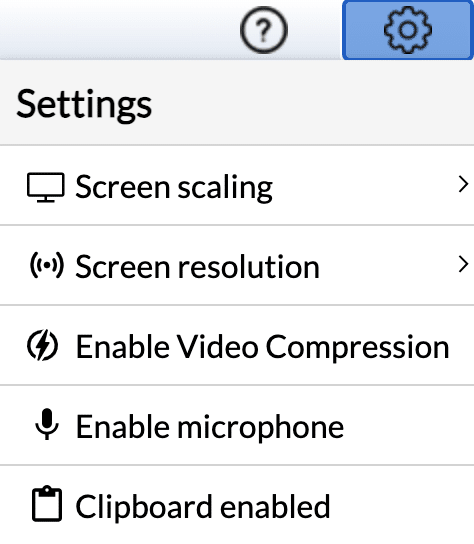Expand Screen scaling with its right chevron

point(463,184)
